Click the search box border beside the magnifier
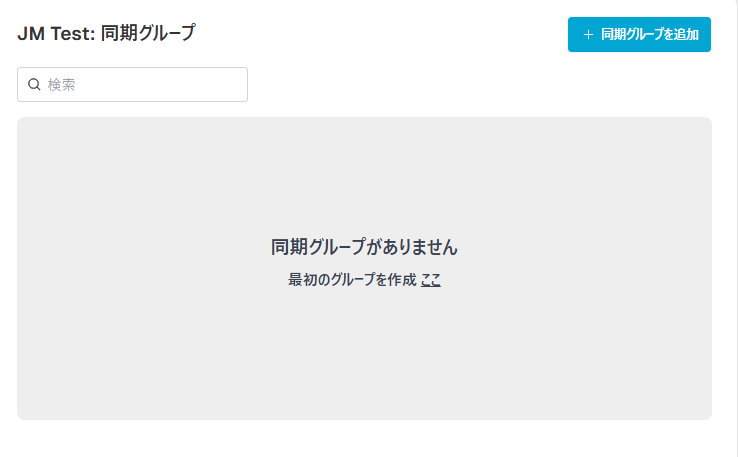738x457 pixels. [17, 84]
